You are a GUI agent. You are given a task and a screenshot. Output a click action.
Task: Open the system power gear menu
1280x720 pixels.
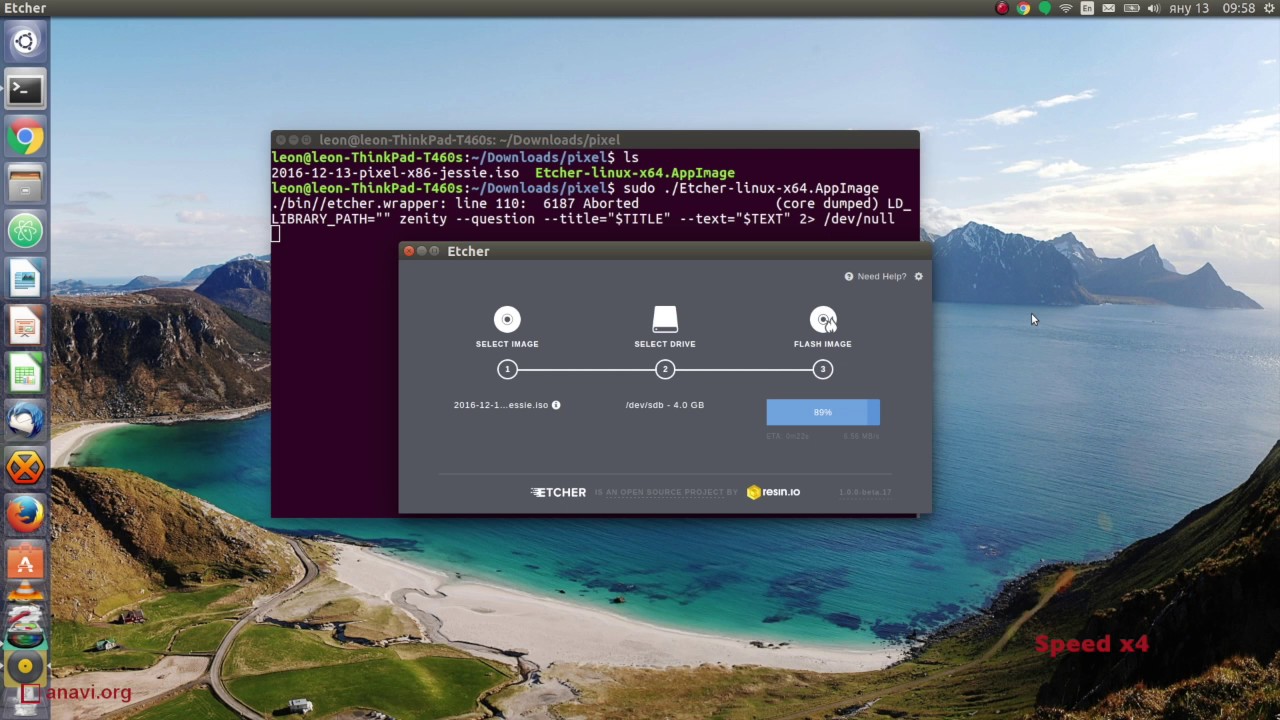[x=1267, y=8]
